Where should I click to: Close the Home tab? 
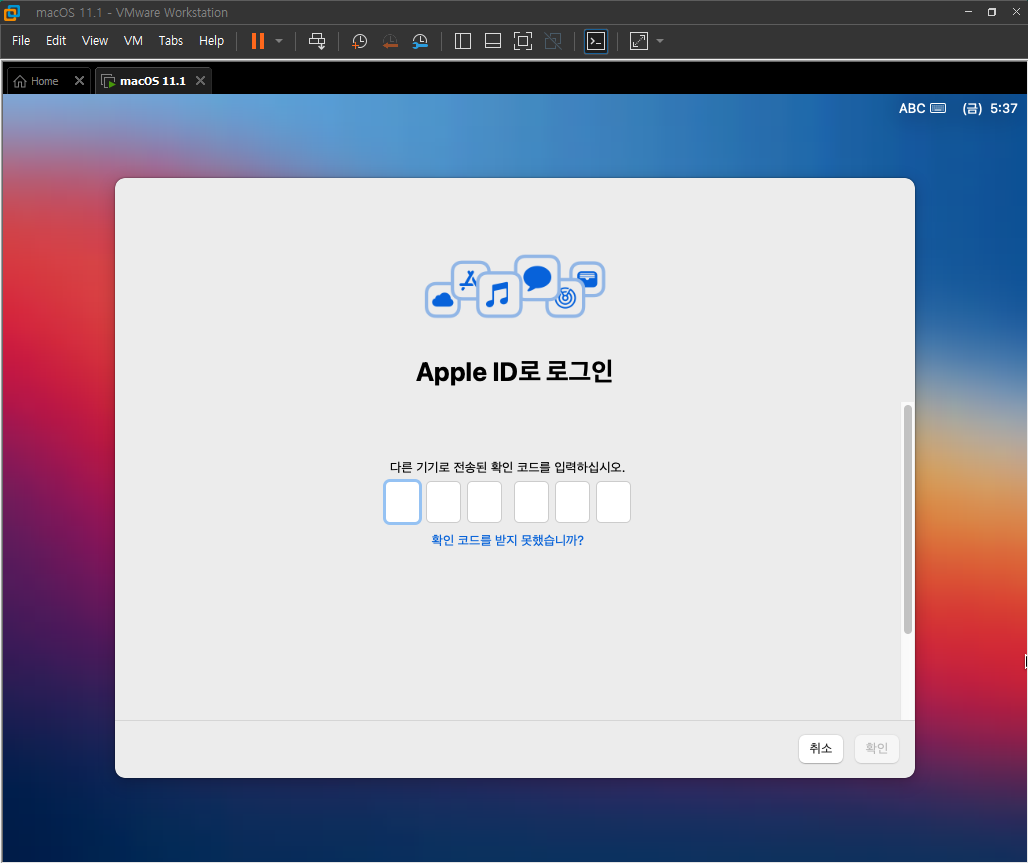(79, 81)
